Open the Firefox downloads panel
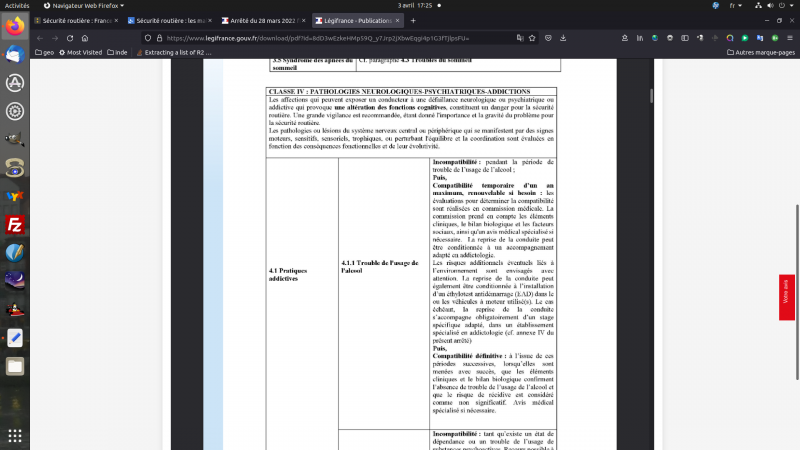The height and width of the screenshot is (450, 800). [563, 38]
